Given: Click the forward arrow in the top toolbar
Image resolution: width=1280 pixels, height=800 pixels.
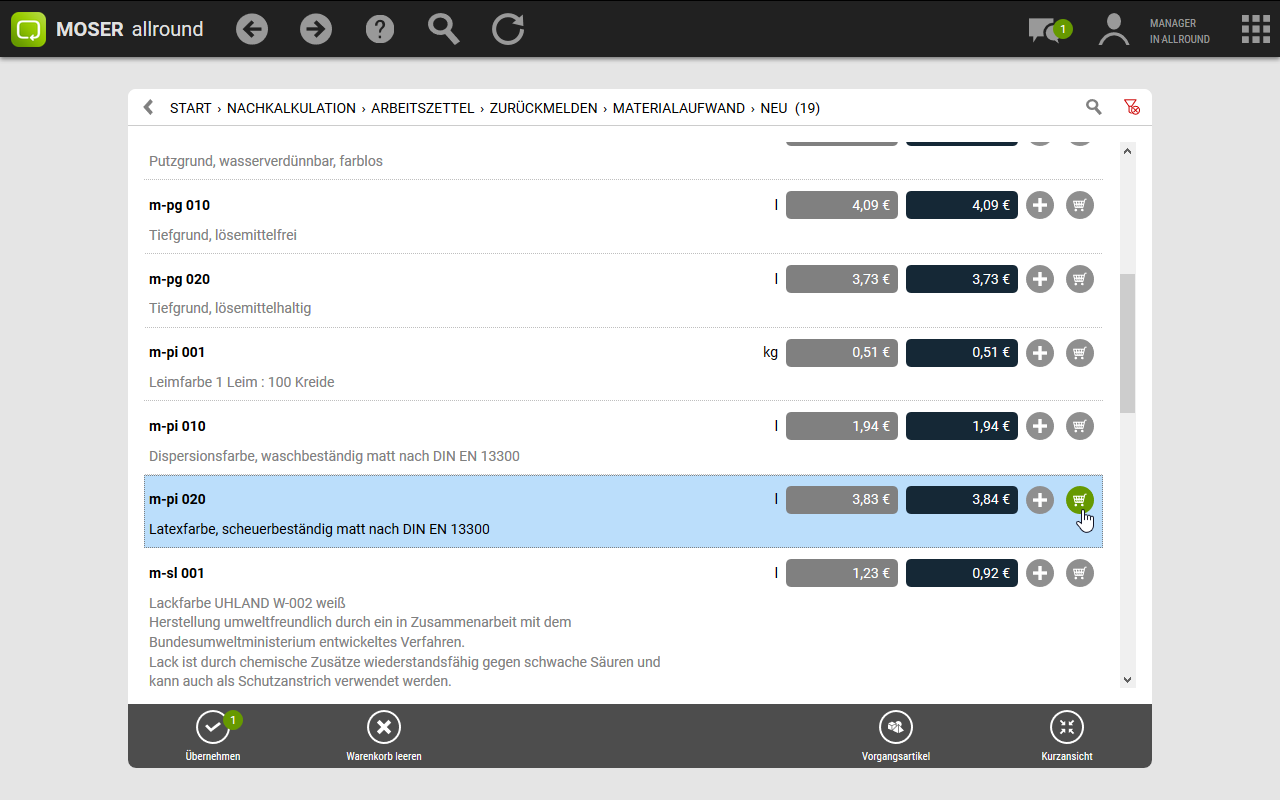Looking at the screenshot, I should pyautogui.click(x=316, y=29).
